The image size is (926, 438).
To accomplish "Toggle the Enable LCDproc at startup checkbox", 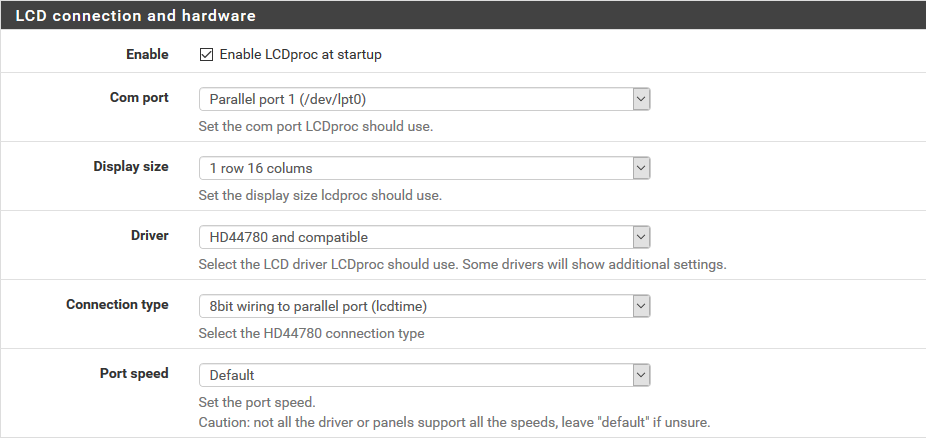I will pos(206,55).
